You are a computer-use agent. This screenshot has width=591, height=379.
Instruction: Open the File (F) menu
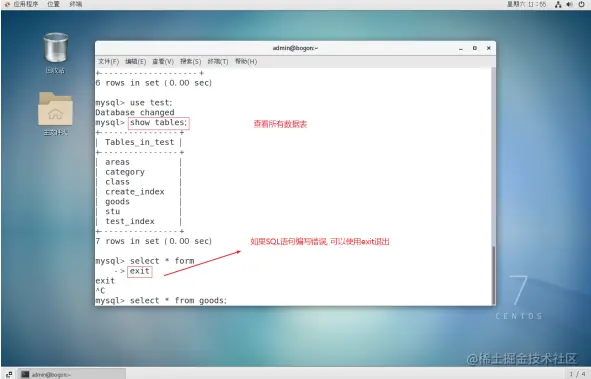[x=109, y=61]
